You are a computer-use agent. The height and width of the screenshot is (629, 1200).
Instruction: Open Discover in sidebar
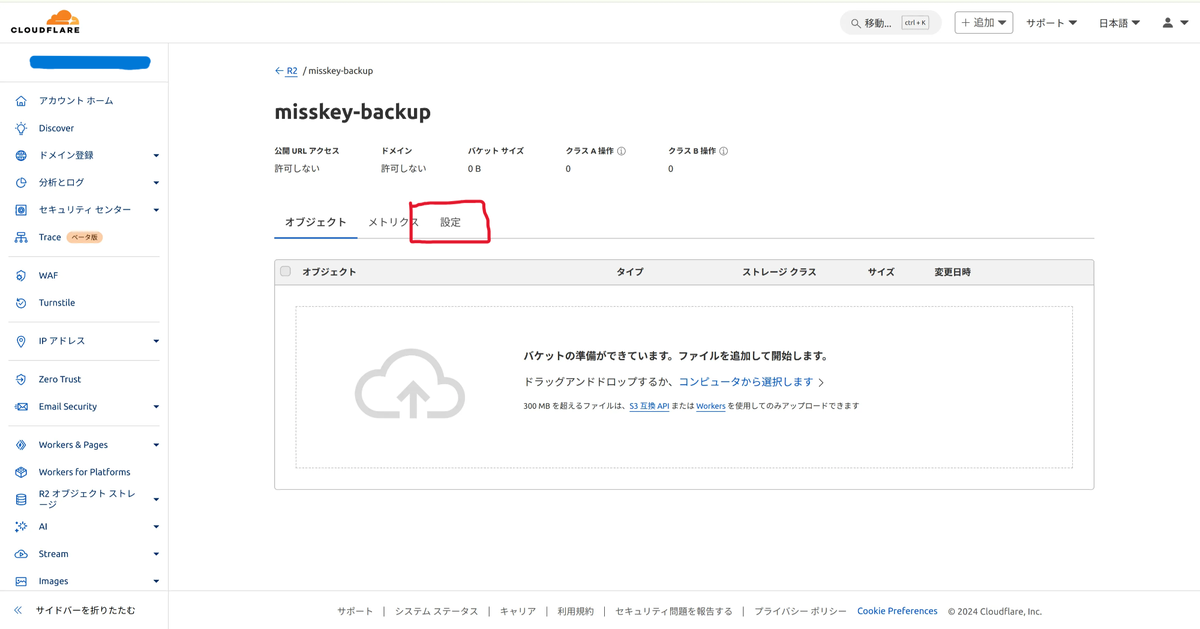pos(56,128)
